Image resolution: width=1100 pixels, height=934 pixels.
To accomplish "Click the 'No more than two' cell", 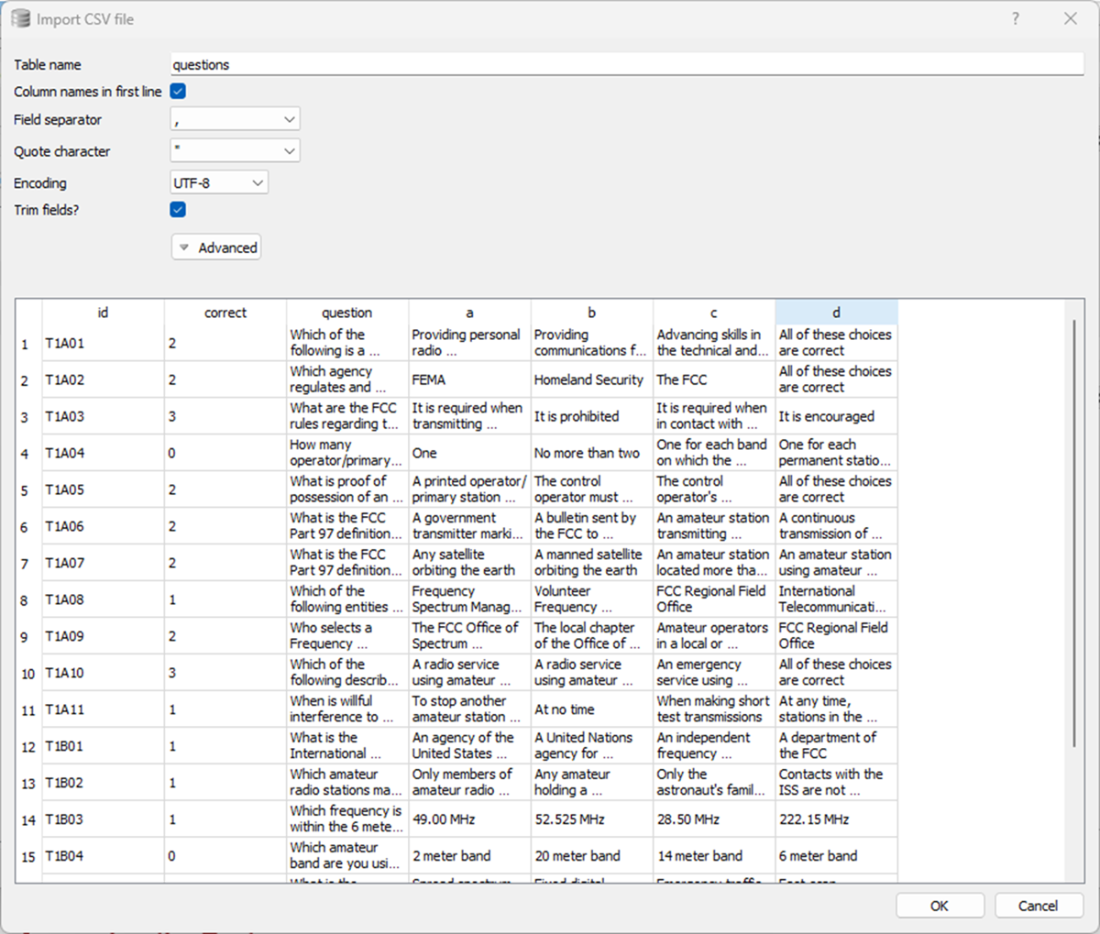I will pos(591,453).
